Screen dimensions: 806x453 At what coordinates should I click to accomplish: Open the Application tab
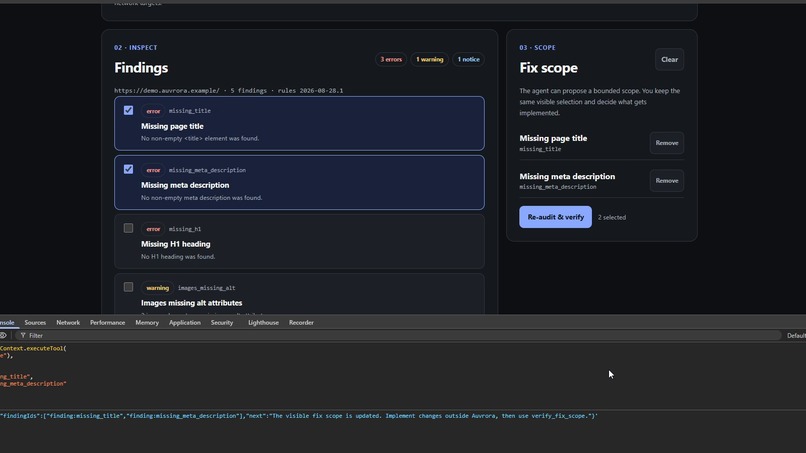[185, 322]
